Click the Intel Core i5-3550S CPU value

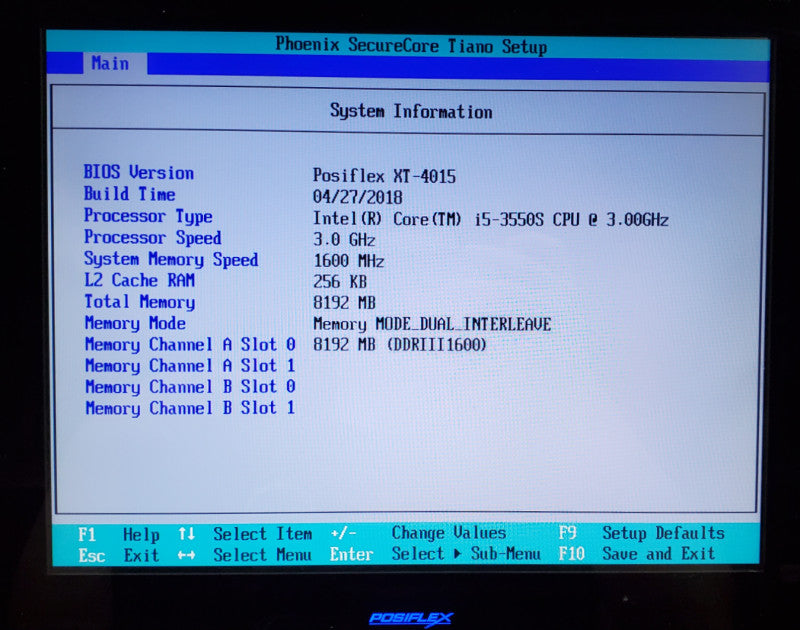(490, 219)
